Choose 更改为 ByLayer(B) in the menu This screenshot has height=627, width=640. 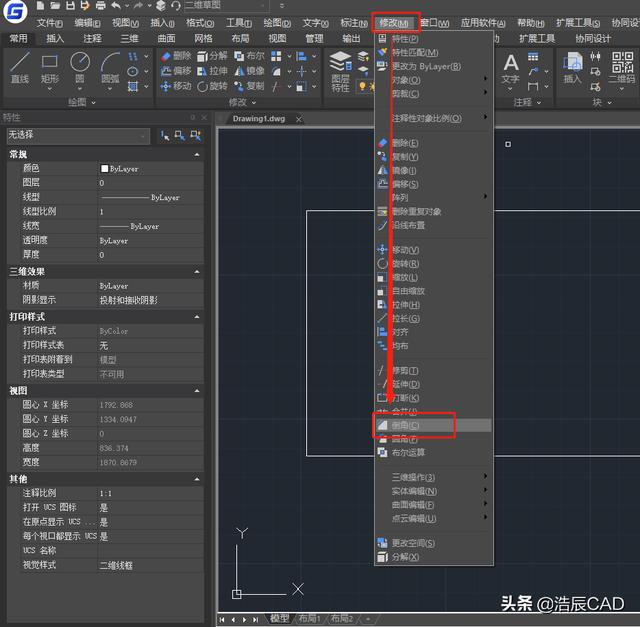point(433,67)
